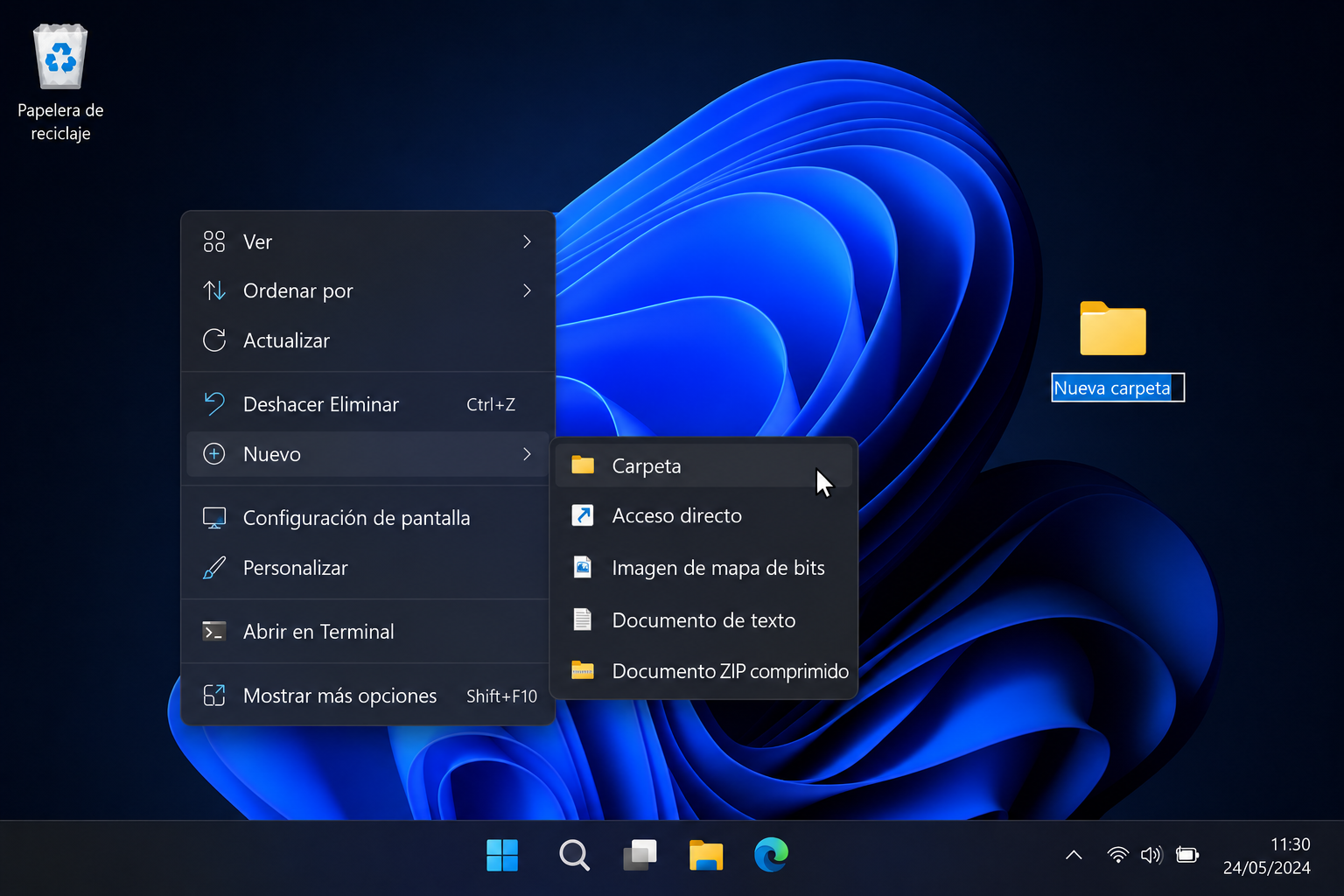Open the Windows Start button
This screenshot has height=896, width=1344.
[x=502, y=855]
